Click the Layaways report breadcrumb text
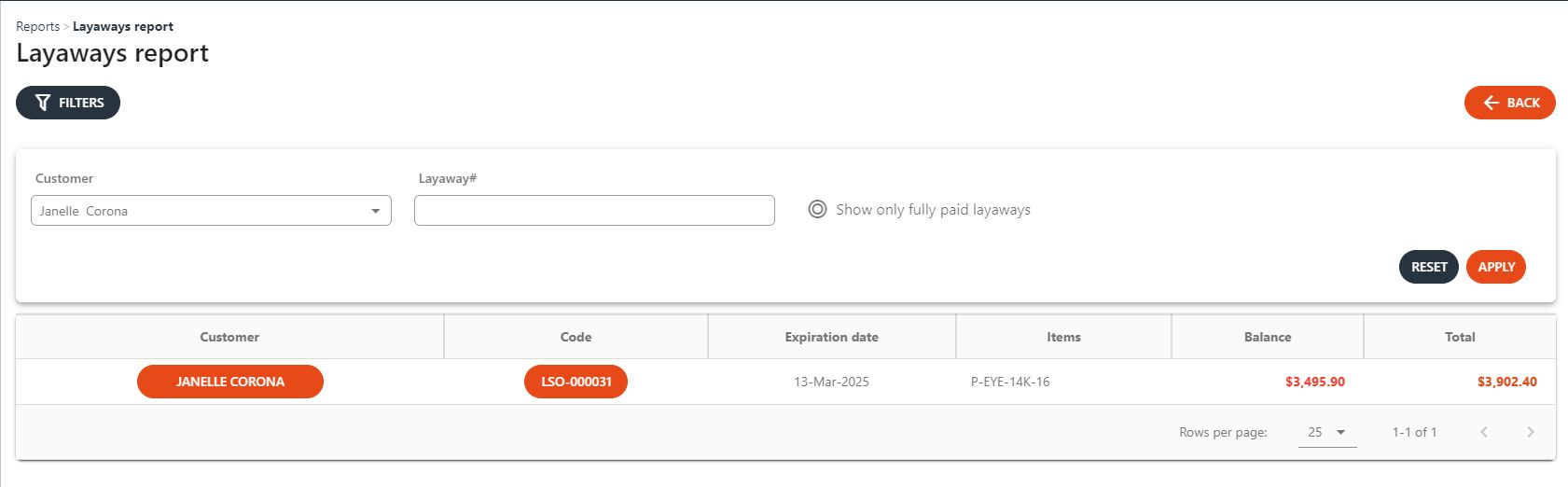This screenshot has width=1568, height=487. click(x=123, y=26)
